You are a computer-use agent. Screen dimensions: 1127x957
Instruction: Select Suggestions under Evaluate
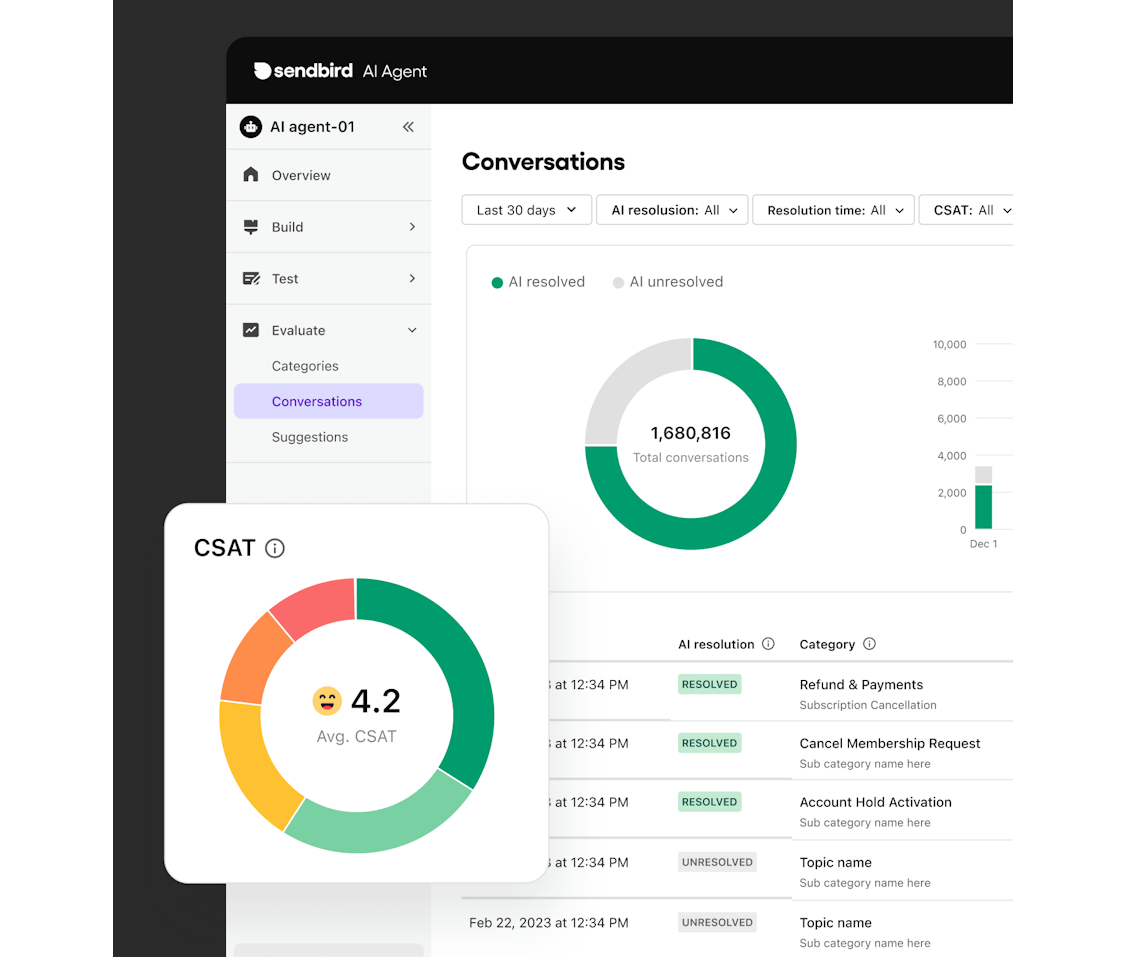click(310, 437)
